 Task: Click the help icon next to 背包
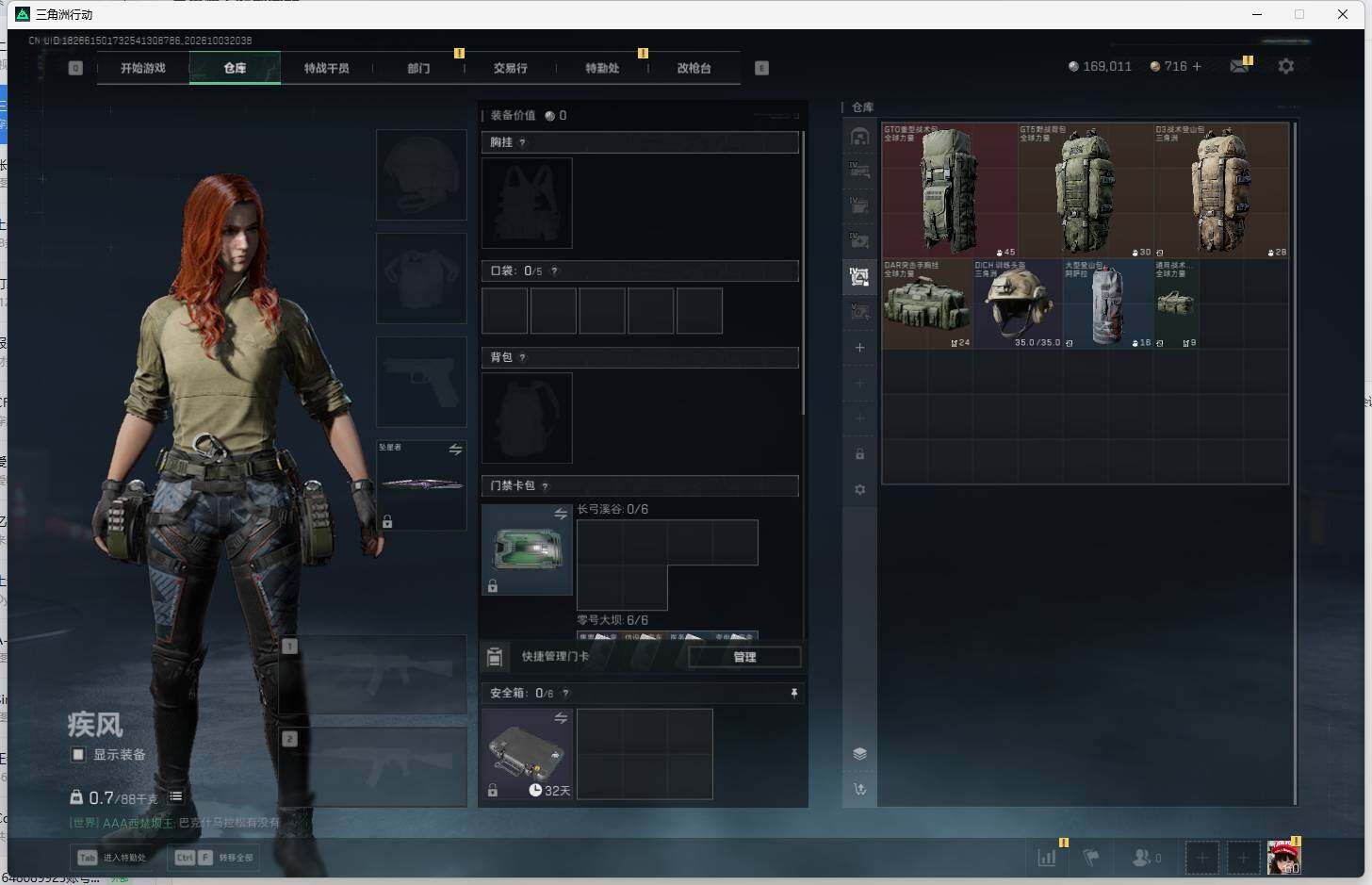click(522, 358)
